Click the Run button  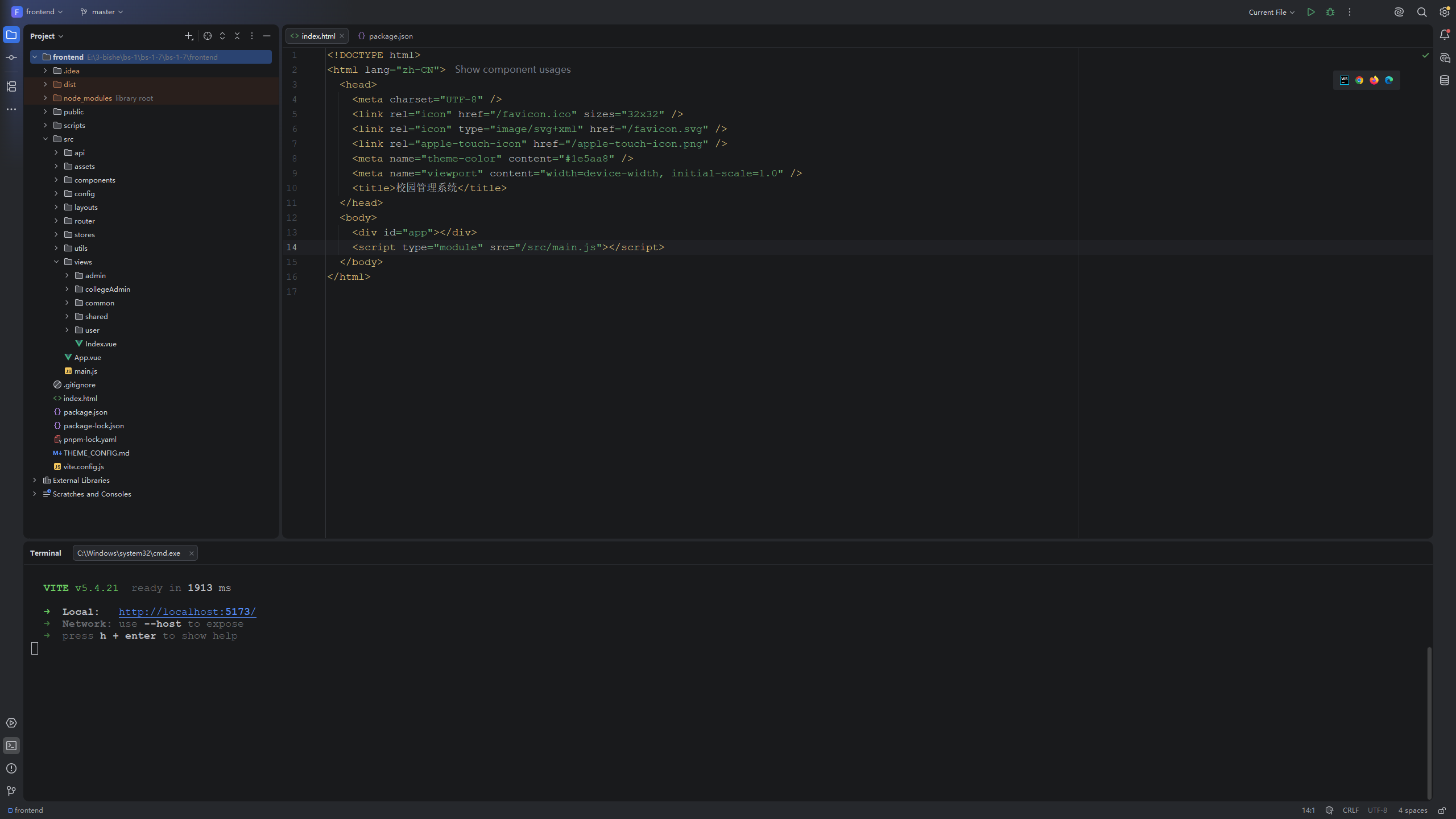point(1311,12)
